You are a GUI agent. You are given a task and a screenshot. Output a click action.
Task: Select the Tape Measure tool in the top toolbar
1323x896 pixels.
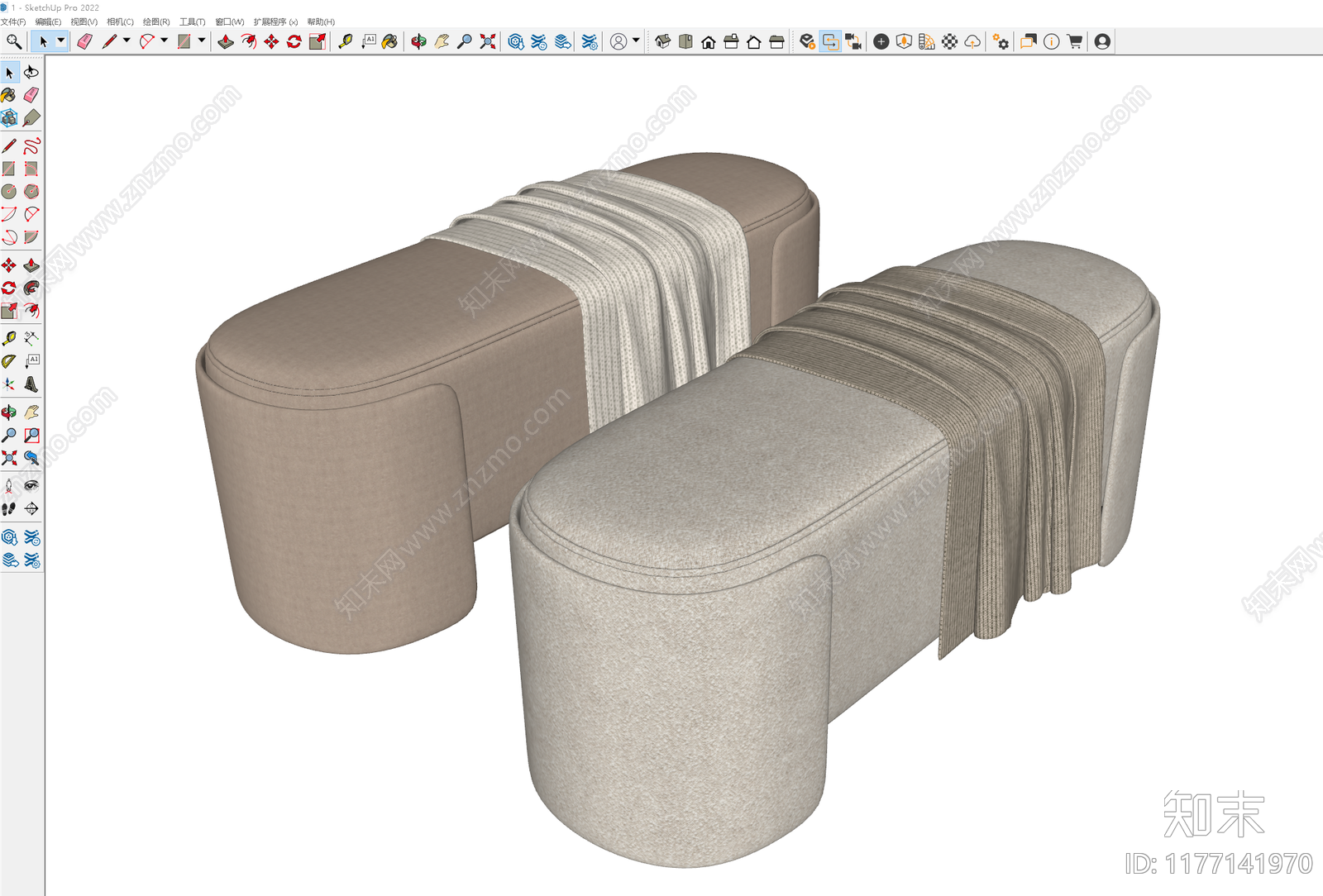click(x=346, y=41)
